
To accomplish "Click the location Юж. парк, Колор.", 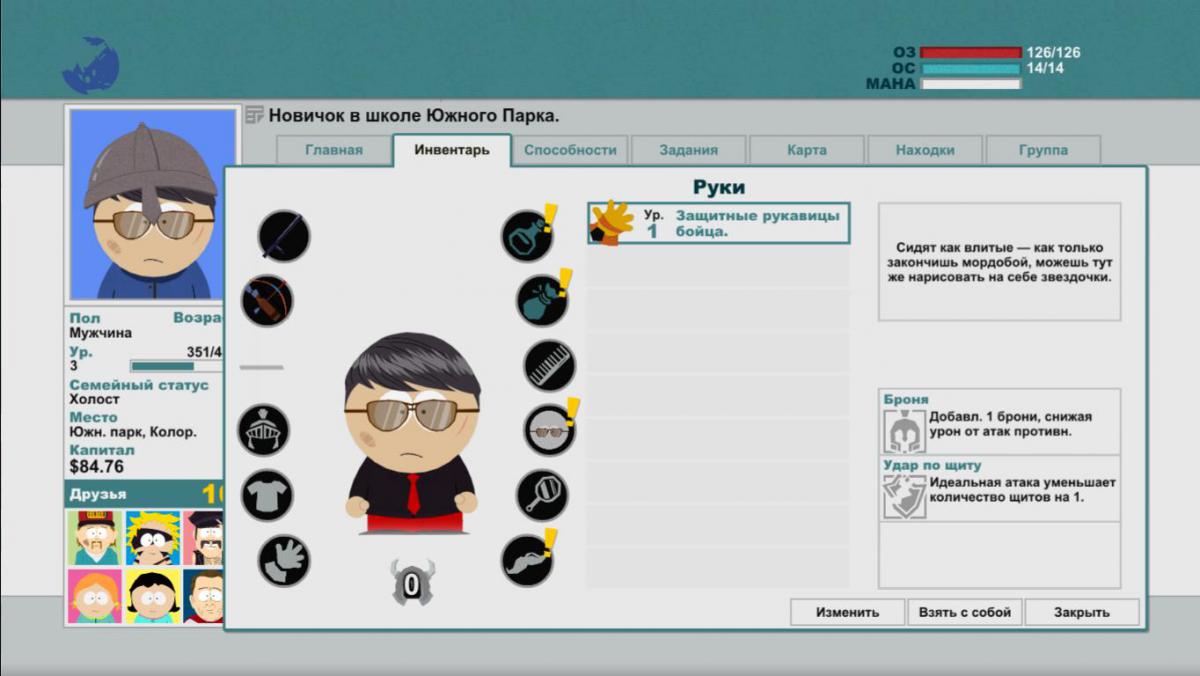I will 133,432.
